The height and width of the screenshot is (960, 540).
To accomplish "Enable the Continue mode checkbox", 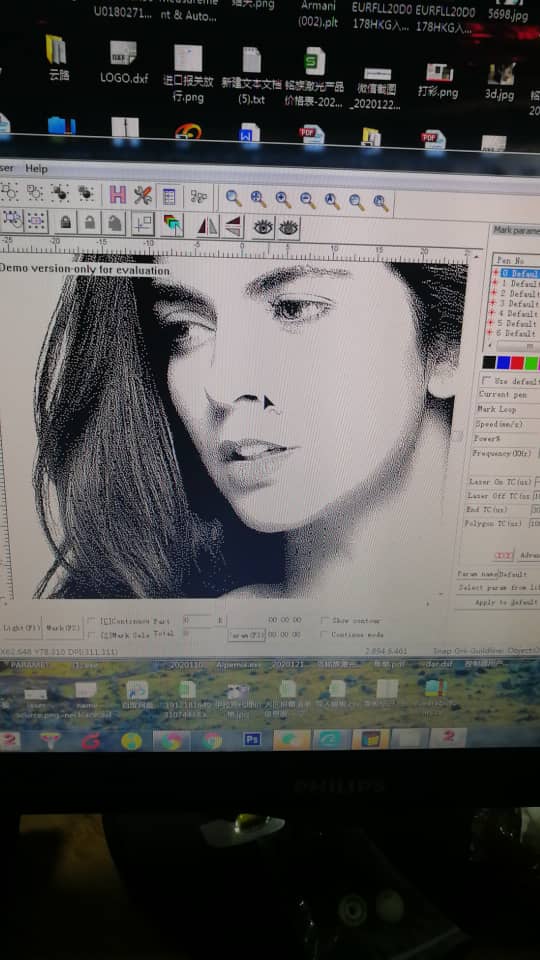I will (325, 634).
